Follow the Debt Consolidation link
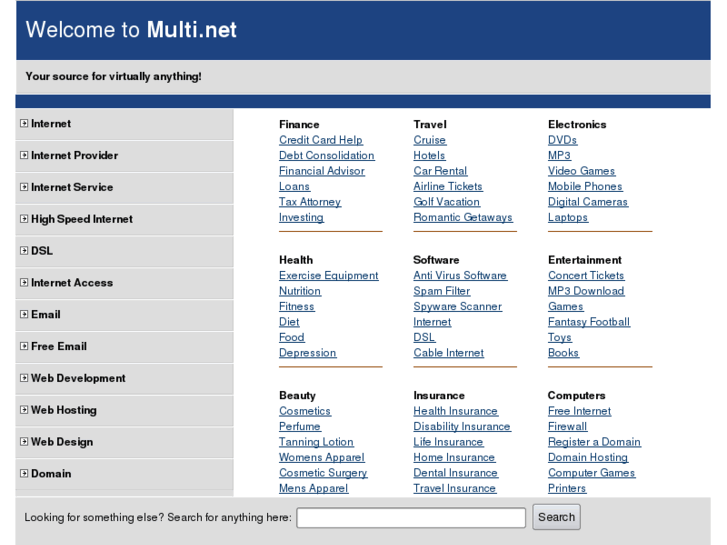The height and width of the screenshot is (545, 727). 327,155
